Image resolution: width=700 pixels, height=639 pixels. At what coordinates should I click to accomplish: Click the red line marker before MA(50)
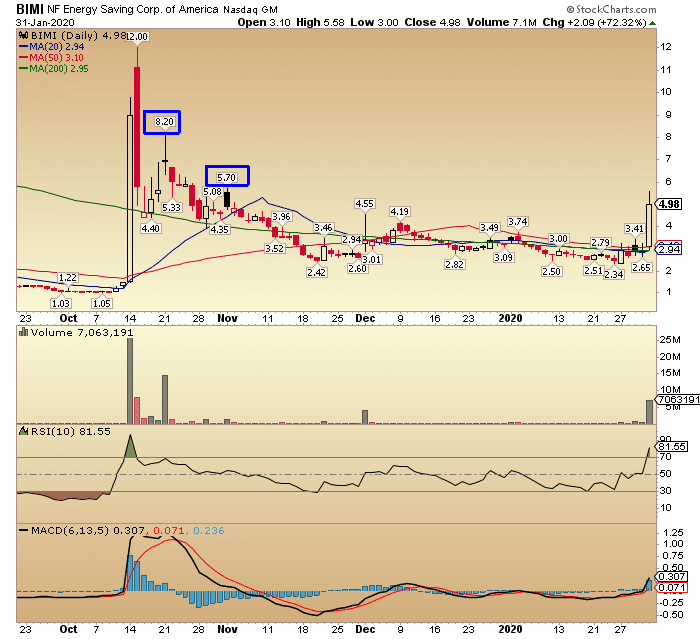tap(23, 58)
